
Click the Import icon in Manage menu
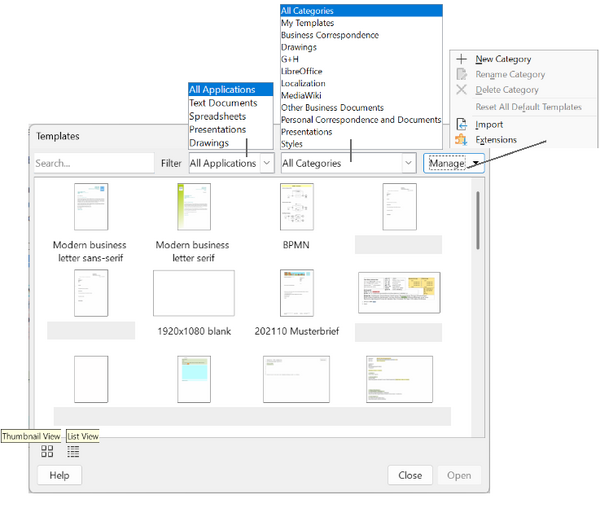[x=461, y=124]
